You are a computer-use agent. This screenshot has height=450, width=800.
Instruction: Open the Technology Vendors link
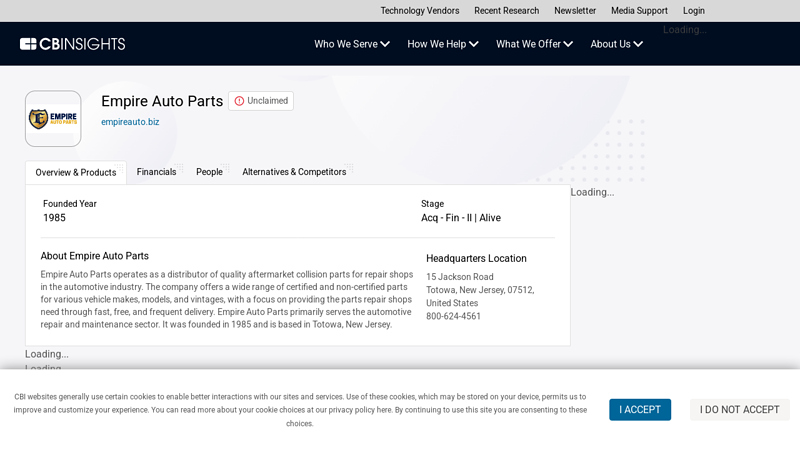(419, 11)
